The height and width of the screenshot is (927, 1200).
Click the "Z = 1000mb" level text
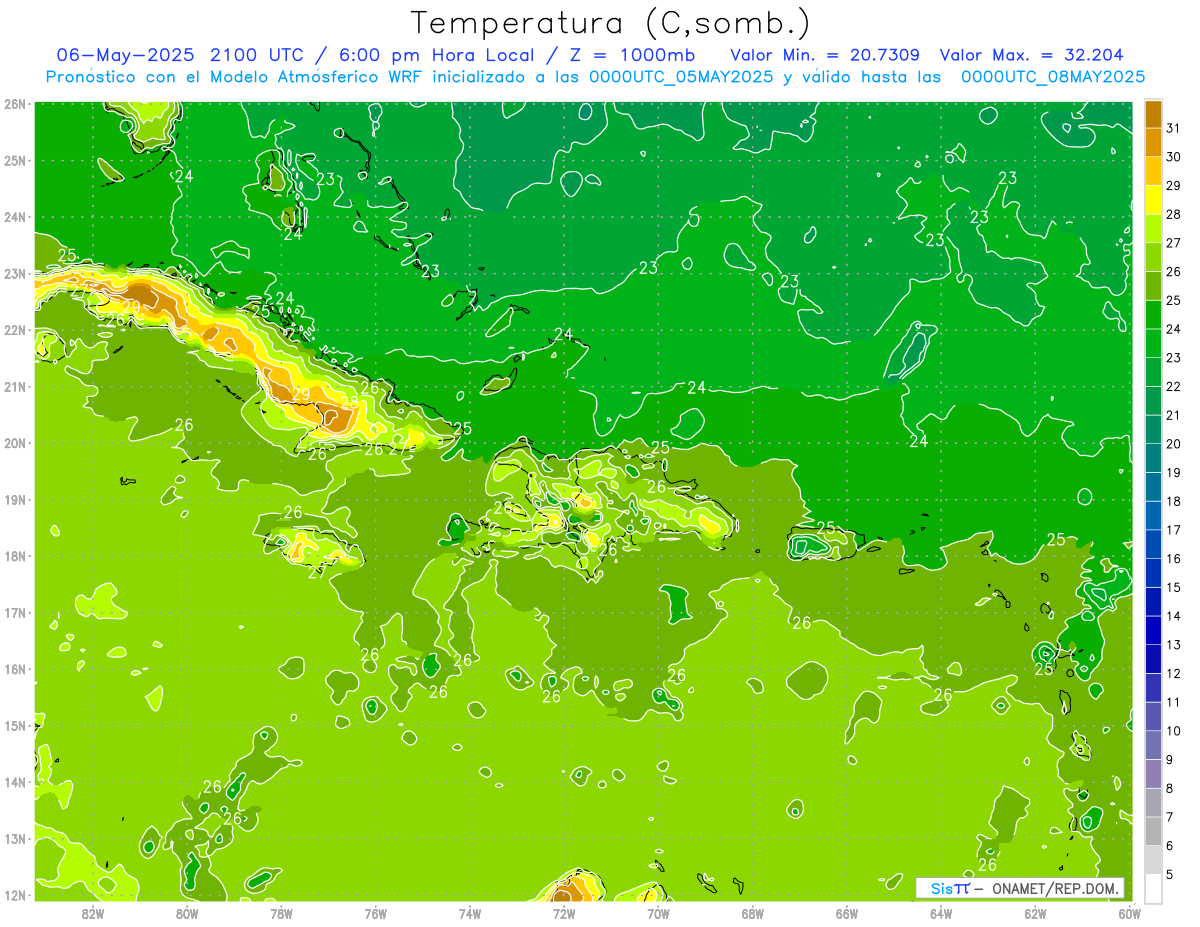[631, 54]
